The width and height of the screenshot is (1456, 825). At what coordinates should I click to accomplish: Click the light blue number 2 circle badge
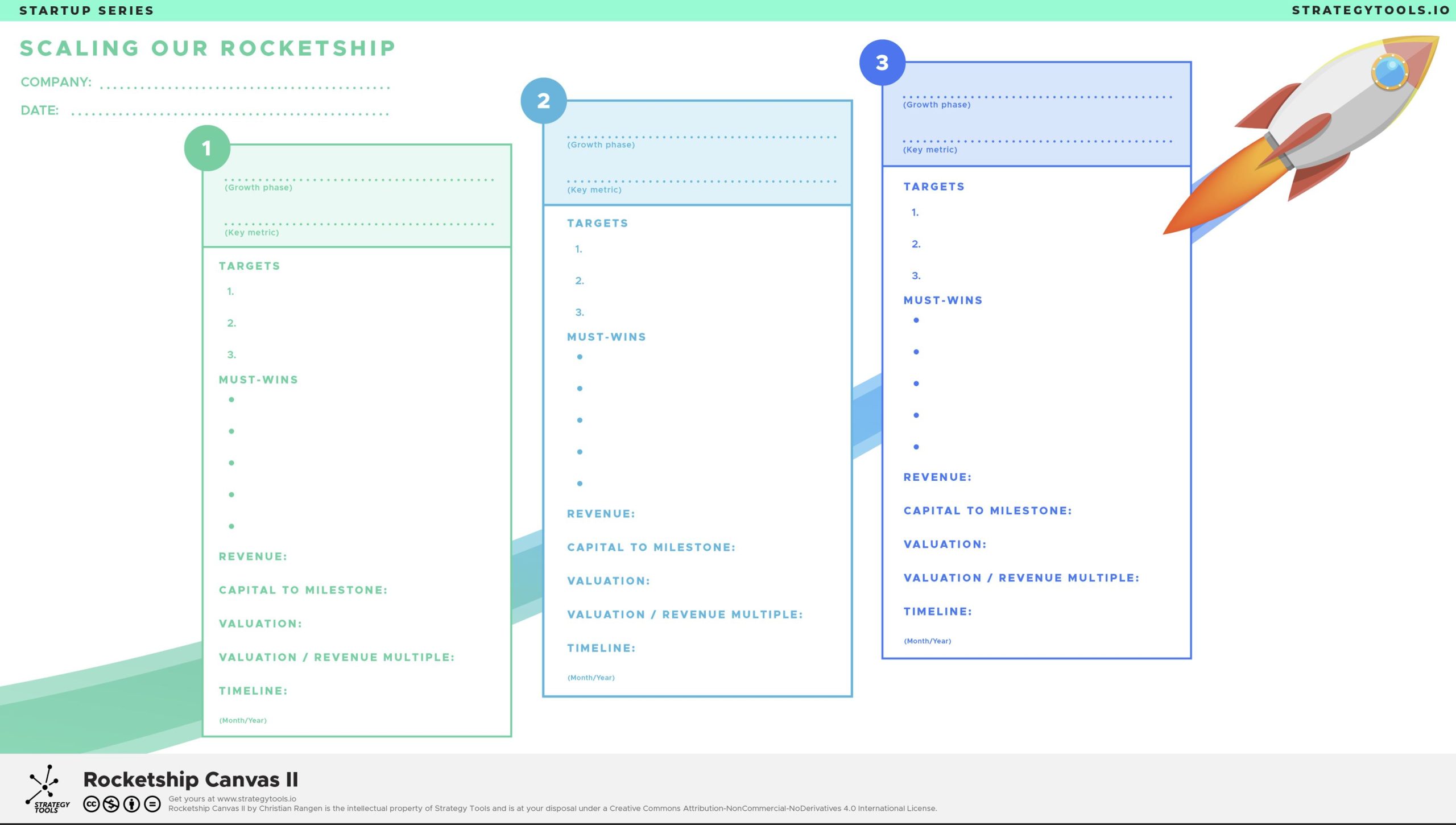click(x=543, y=101)
